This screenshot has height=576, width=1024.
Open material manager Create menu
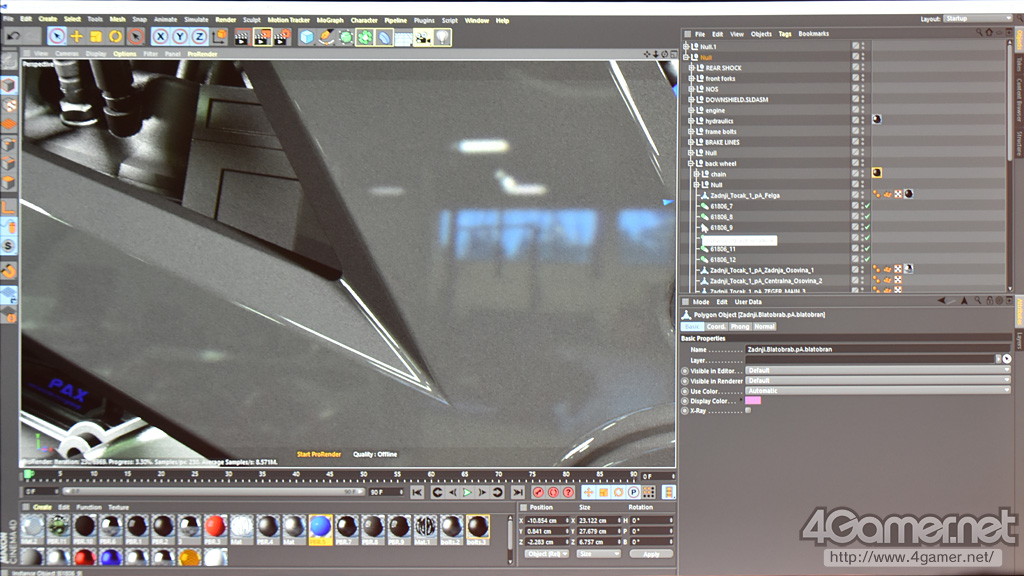click(42, 507)
